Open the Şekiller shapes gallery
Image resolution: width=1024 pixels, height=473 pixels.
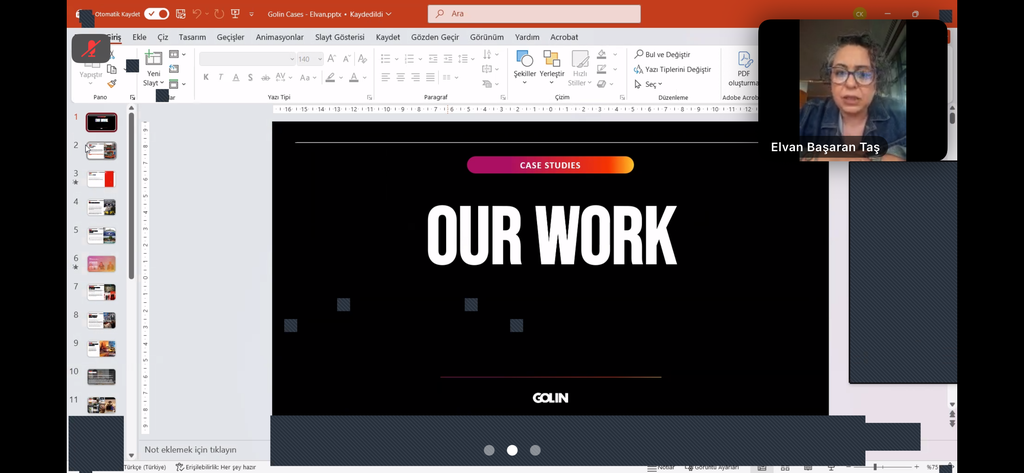tap(524, 65)
